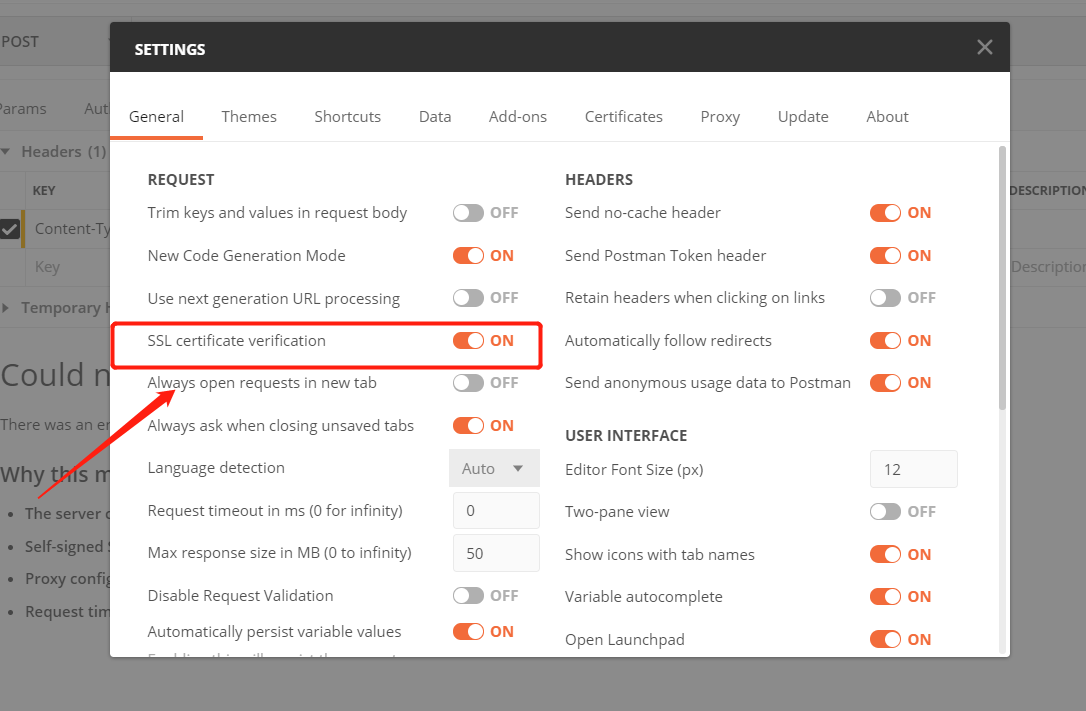Turn off New Code Generation Mode
This screenshot has height=711, width=1086.
(469, 255)
